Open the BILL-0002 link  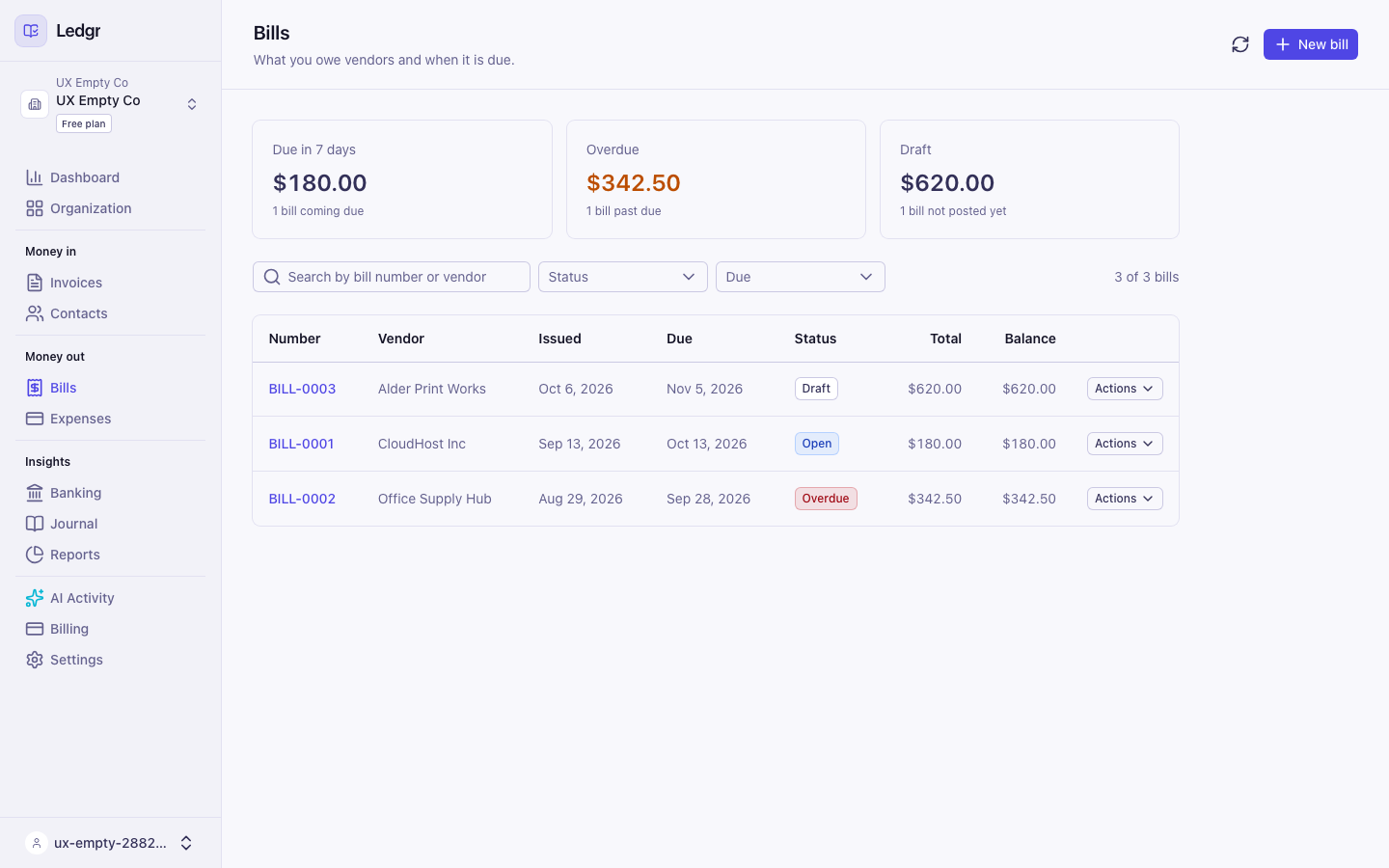click(x=302, y=499)
